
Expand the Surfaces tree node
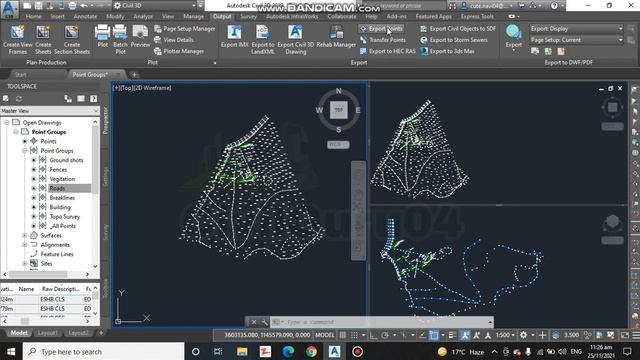(25, 236)
